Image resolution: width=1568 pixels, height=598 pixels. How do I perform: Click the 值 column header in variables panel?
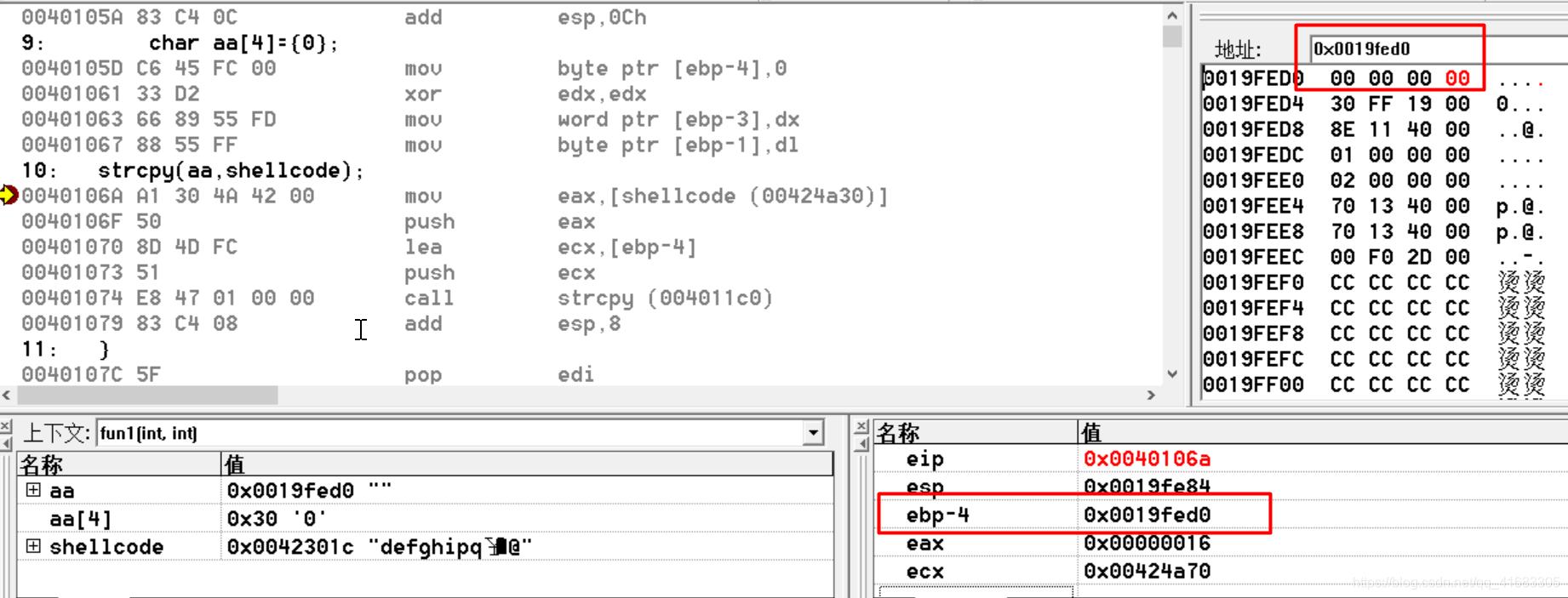pyautogui.click(x=527, y=464)
